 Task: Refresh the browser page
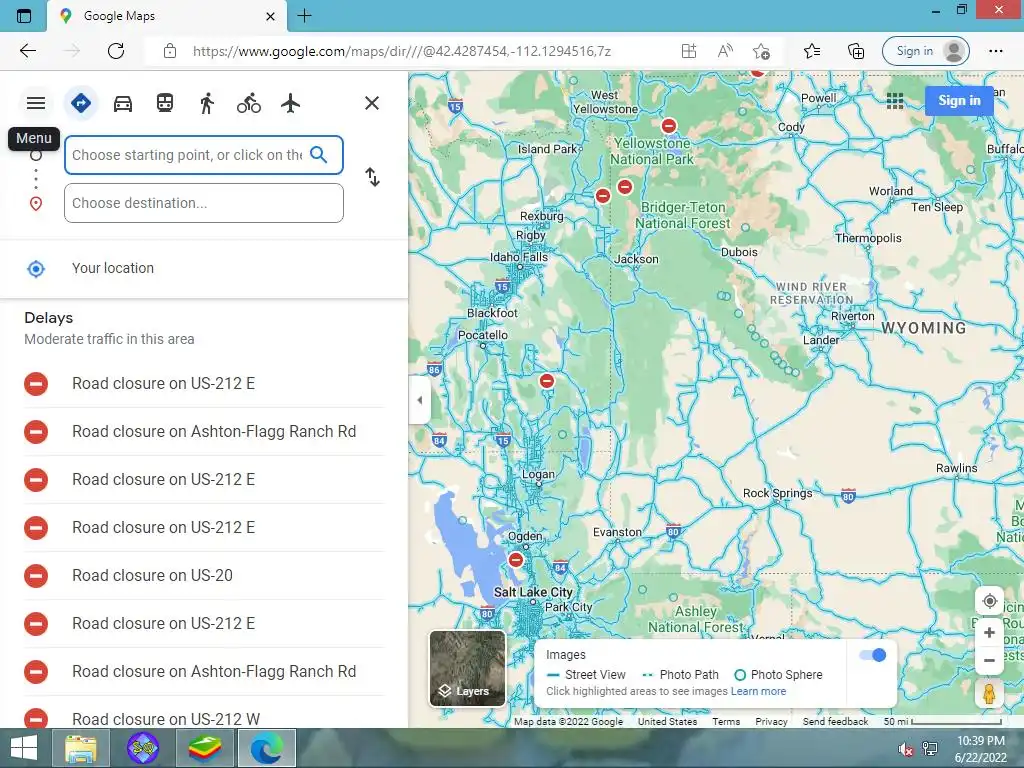tap(116, 51)
